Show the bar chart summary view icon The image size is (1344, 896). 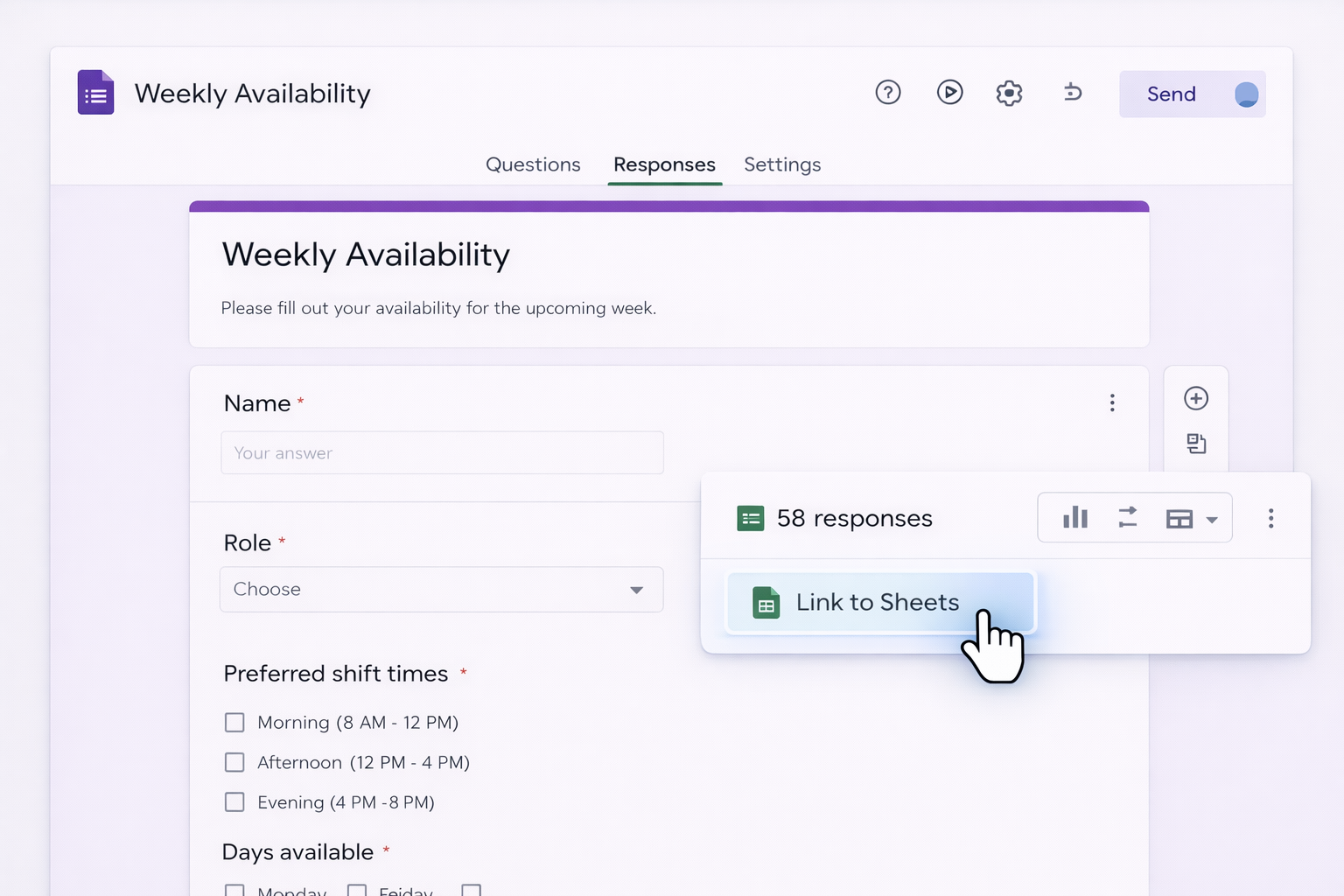1074,518
